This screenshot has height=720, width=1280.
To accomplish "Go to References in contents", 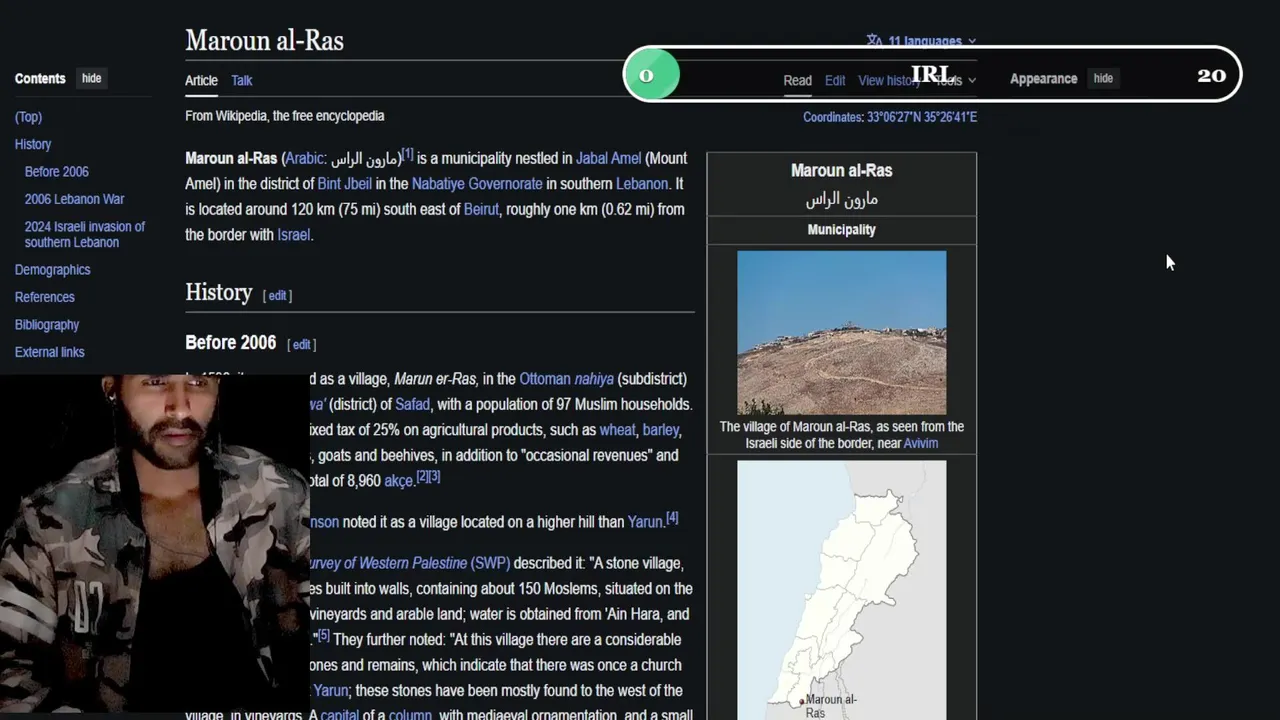I will [45, 297].
